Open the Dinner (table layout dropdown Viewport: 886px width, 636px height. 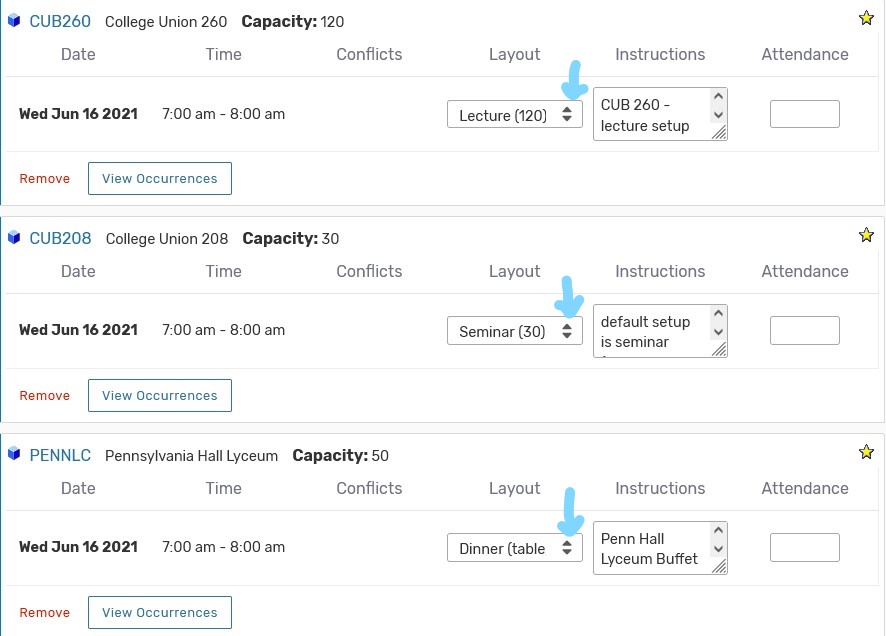(x=515, y=548)
